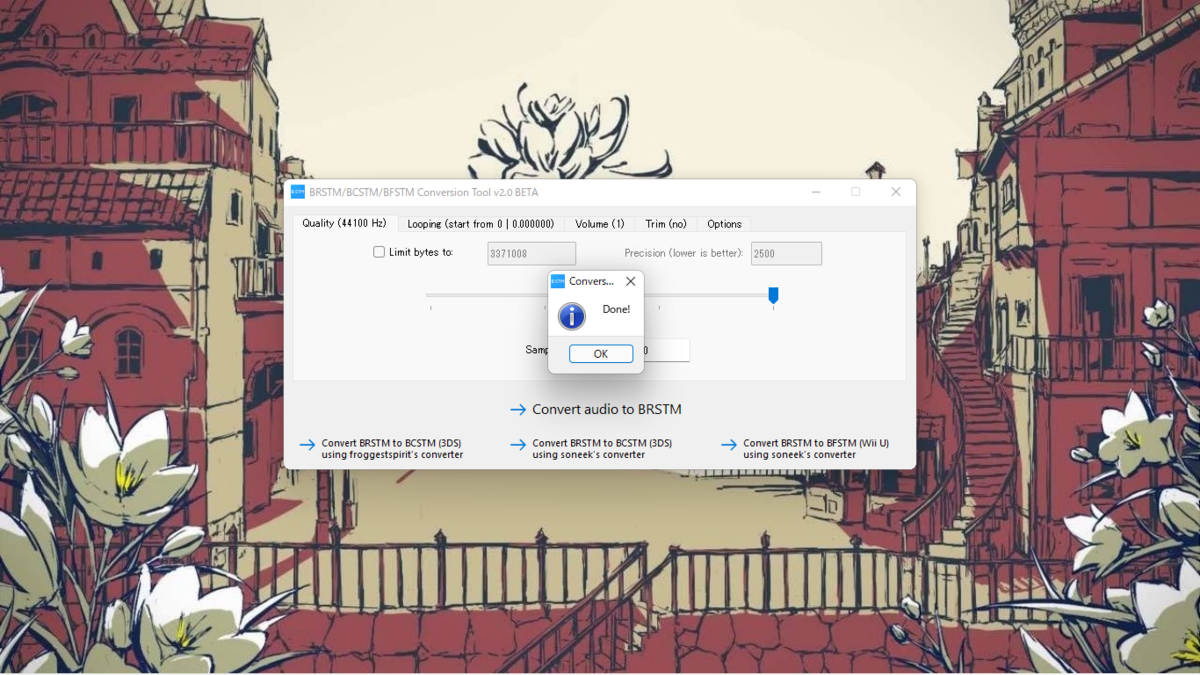The height and width of the screenshot is (675, 1200).
Task: Click the limit bytes field showing 3371008
Action: (x=531, y=253)
